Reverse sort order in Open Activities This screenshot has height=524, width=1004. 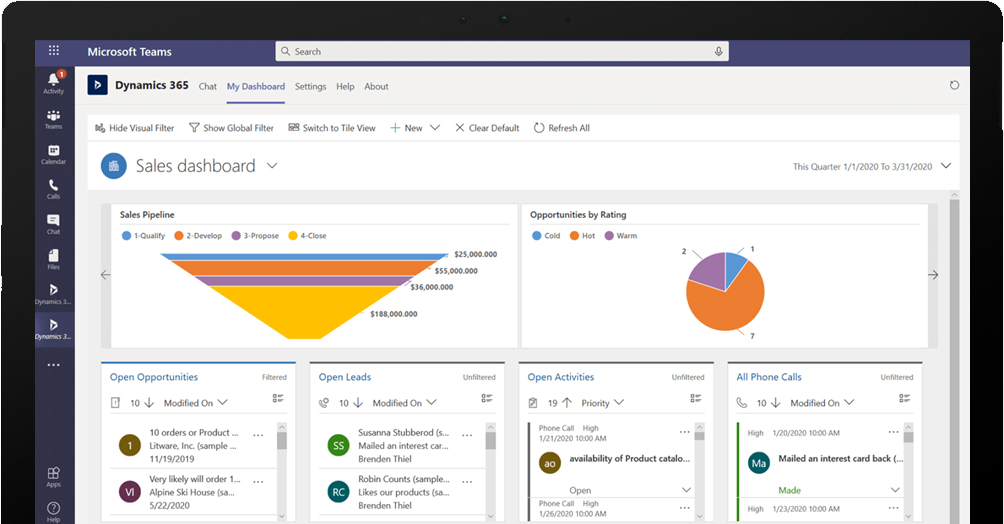coord(567,403)
